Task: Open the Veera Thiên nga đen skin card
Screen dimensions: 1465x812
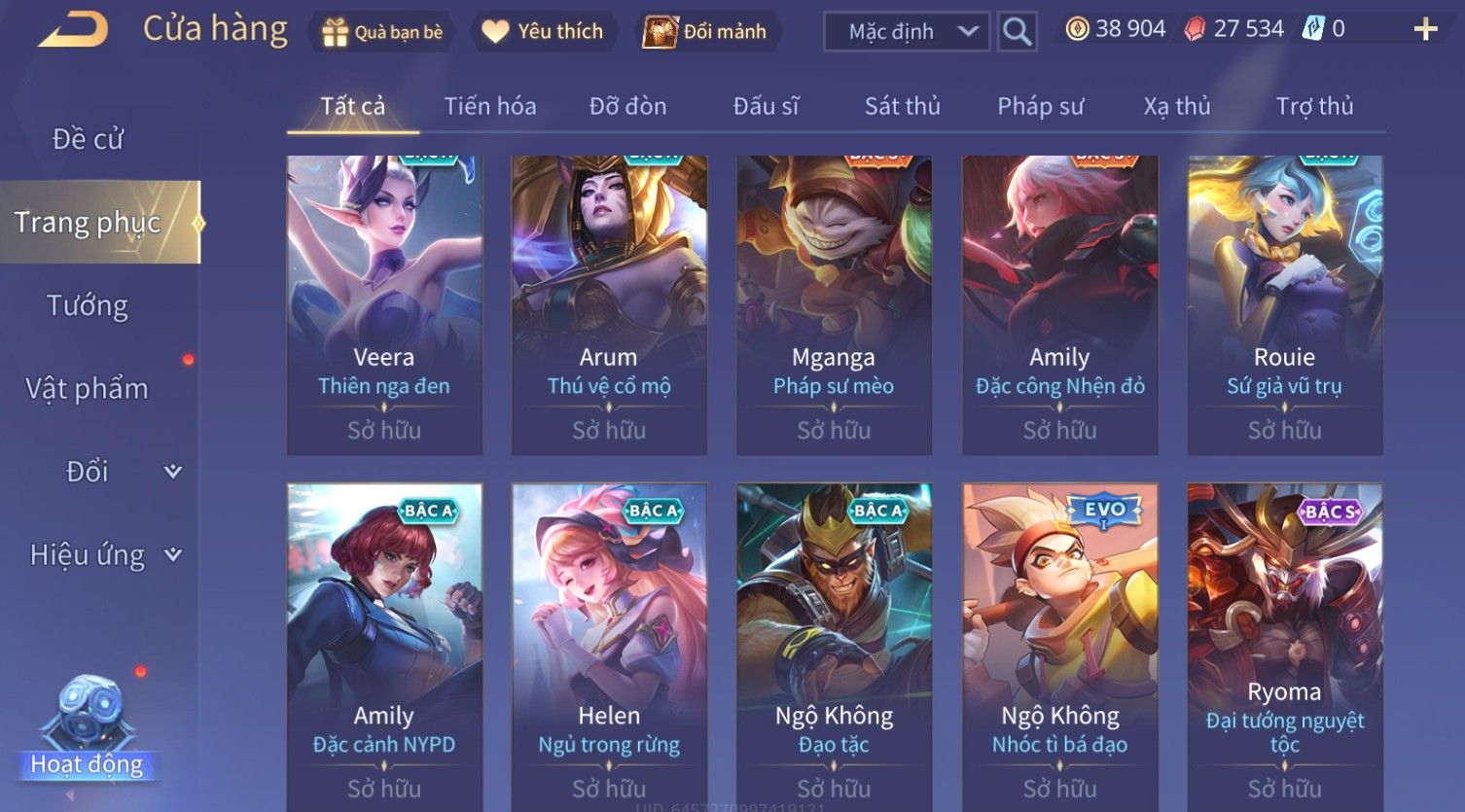Action: click(x=384, y=304)
